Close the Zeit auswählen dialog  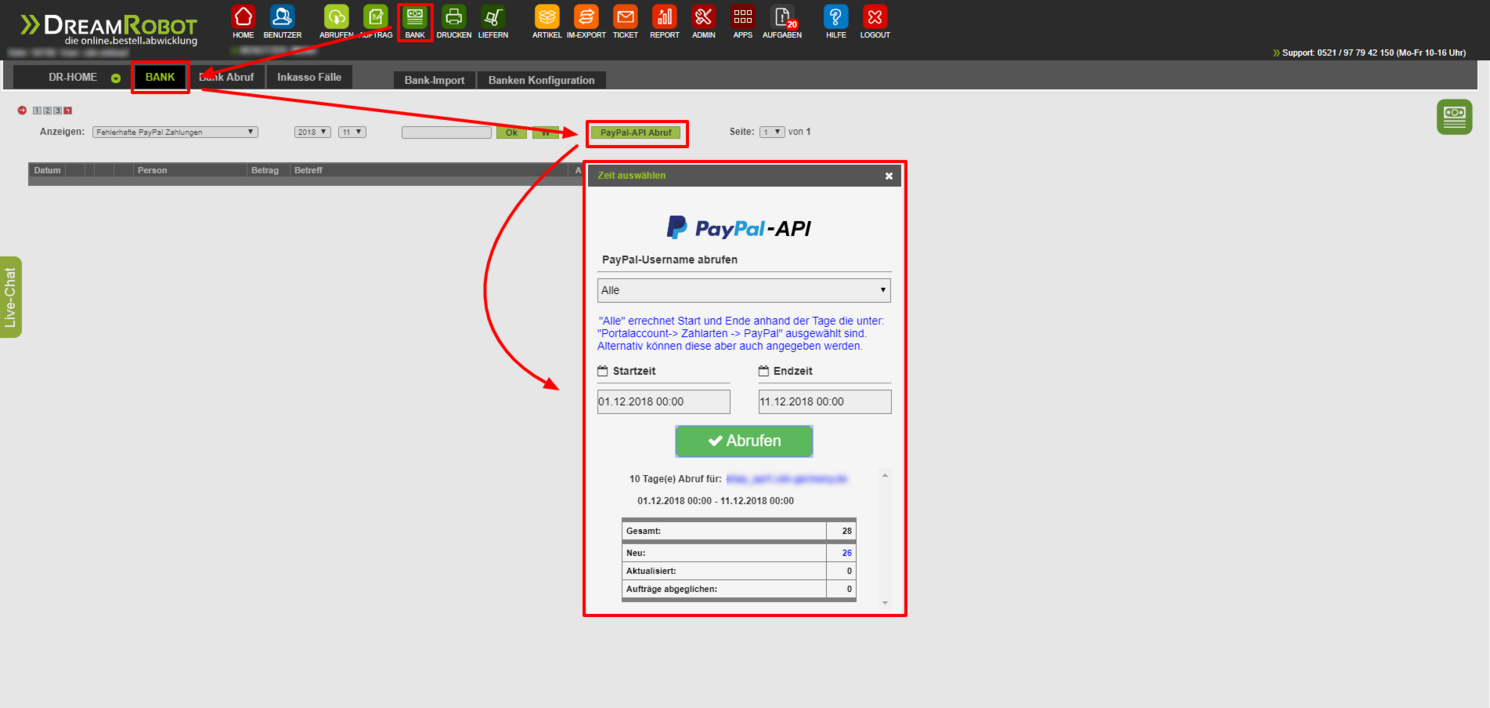(889, 176)
